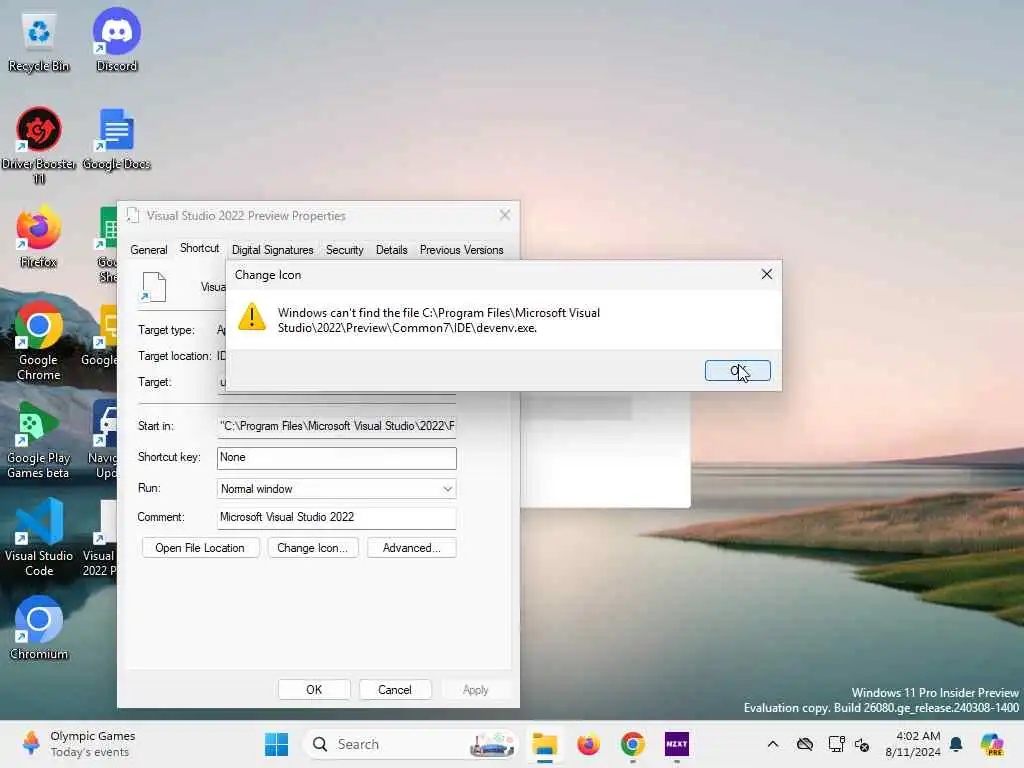Open the Digital Signatures tab
This screenshot has width=1024, height=768.
(272, 249)
